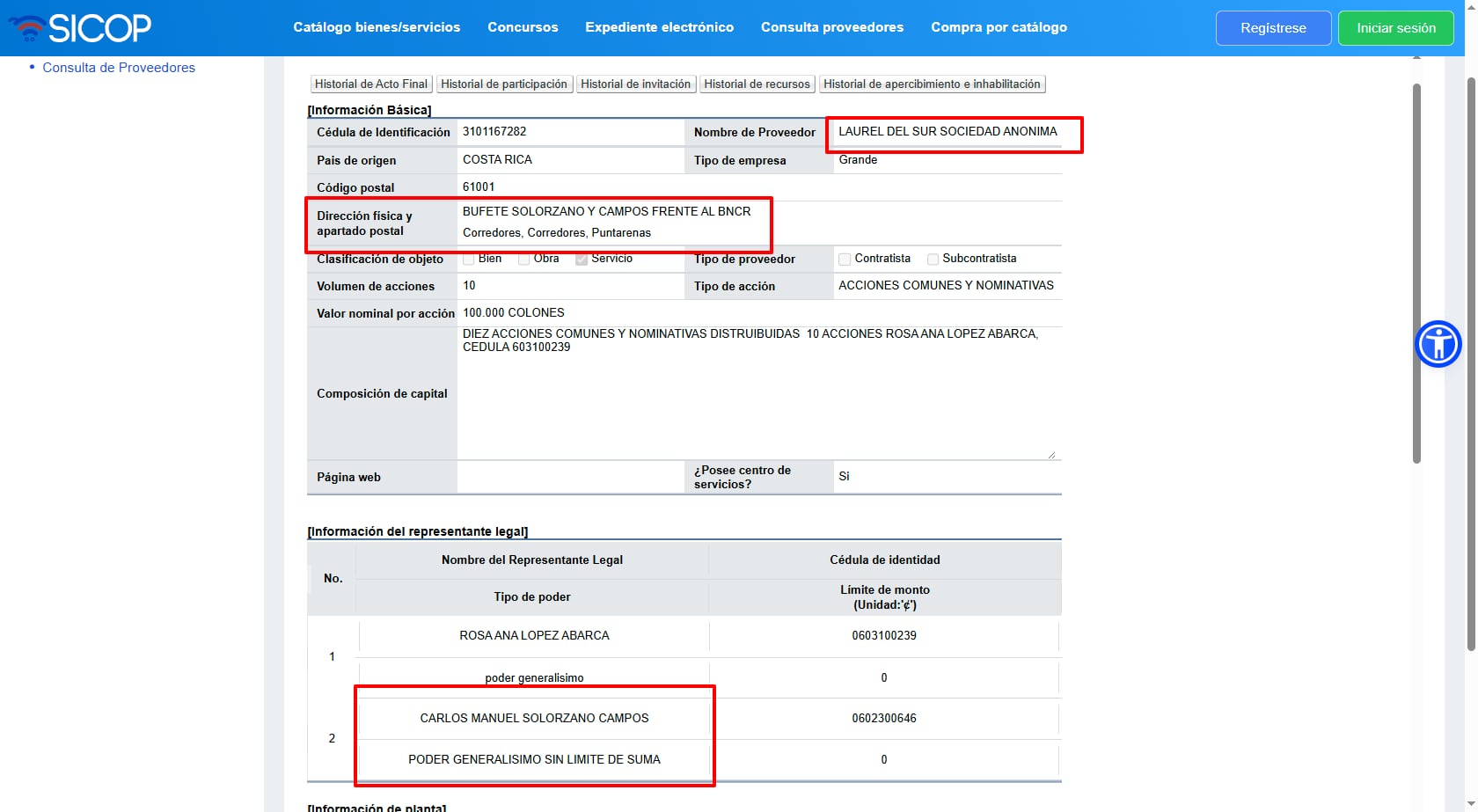This screenshot has width=1478, height=812.
Task: Toggle the Bien checkbox
Action: point(469,260)
